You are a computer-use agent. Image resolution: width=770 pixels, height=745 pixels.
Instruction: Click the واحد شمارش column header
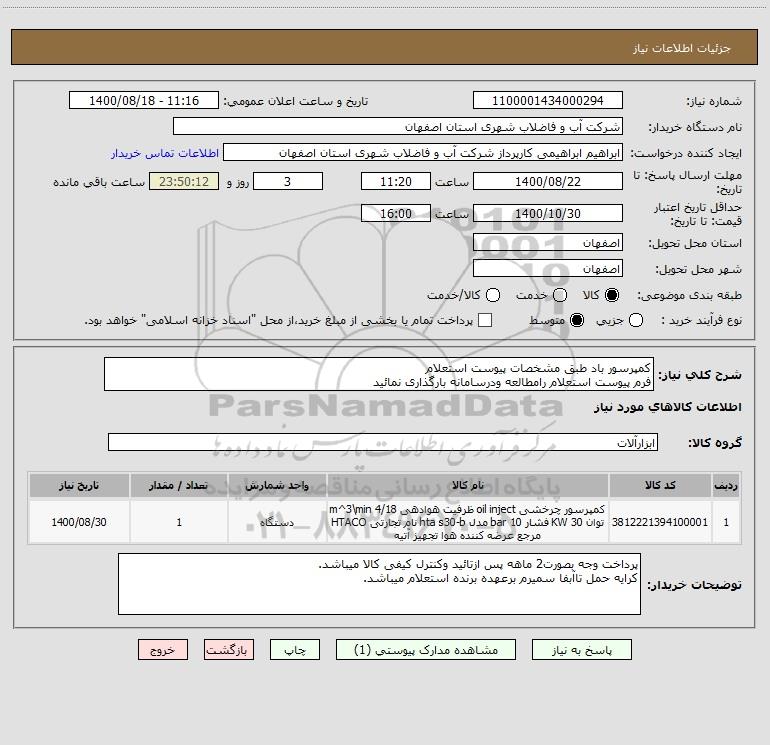[x=277, y=485]
